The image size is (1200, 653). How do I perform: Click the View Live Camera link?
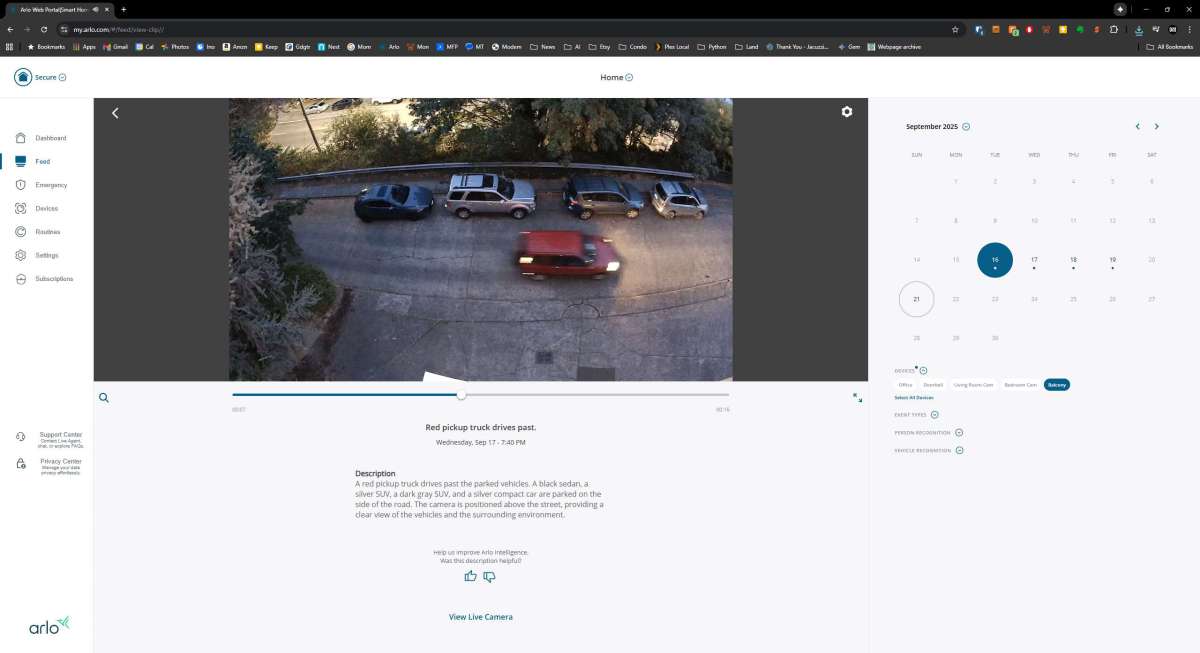pos(480,617)
